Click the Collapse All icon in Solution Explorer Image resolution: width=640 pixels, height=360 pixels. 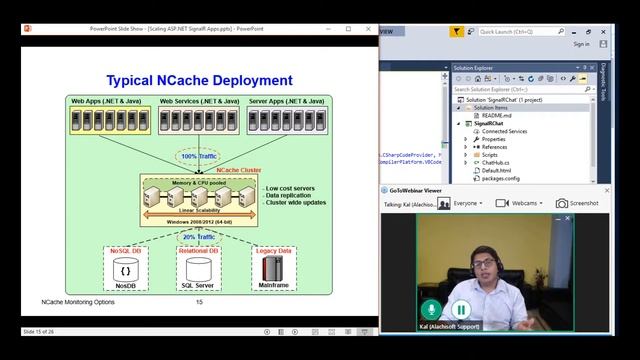(540, 79)
